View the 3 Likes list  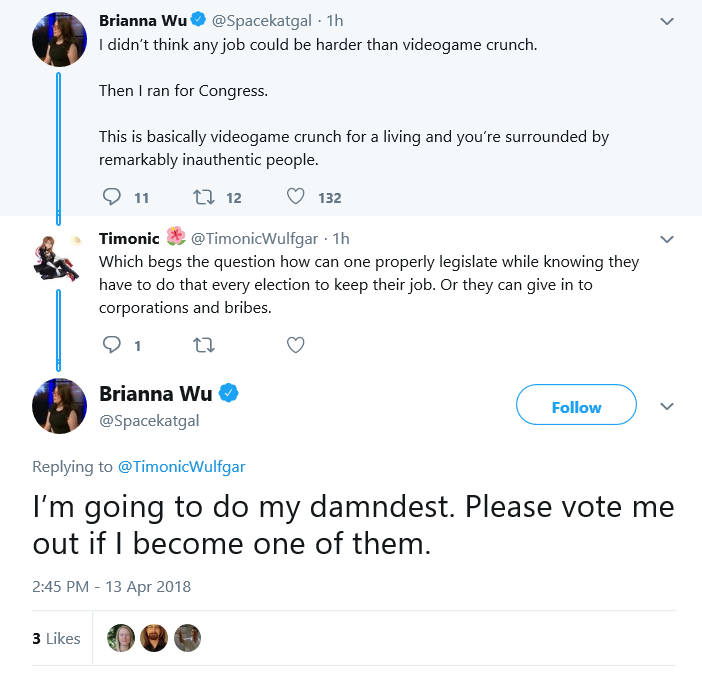point(56,638)
